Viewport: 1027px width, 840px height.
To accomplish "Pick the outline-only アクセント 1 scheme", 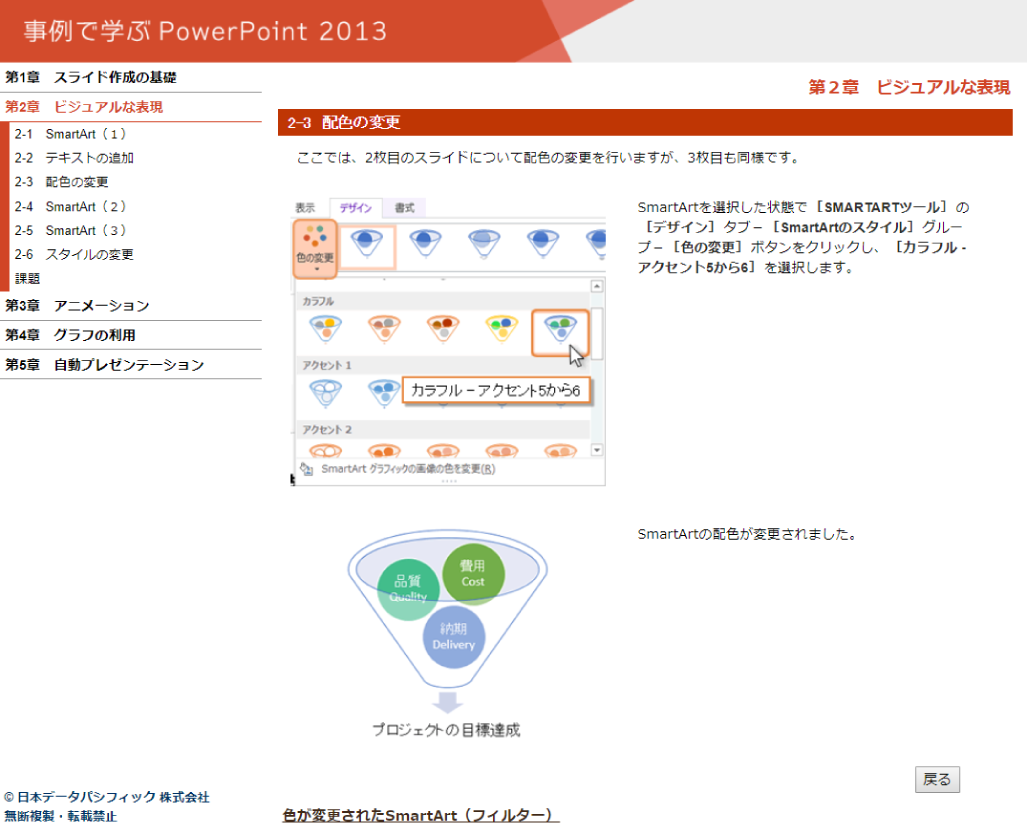I will pos(326,393).
